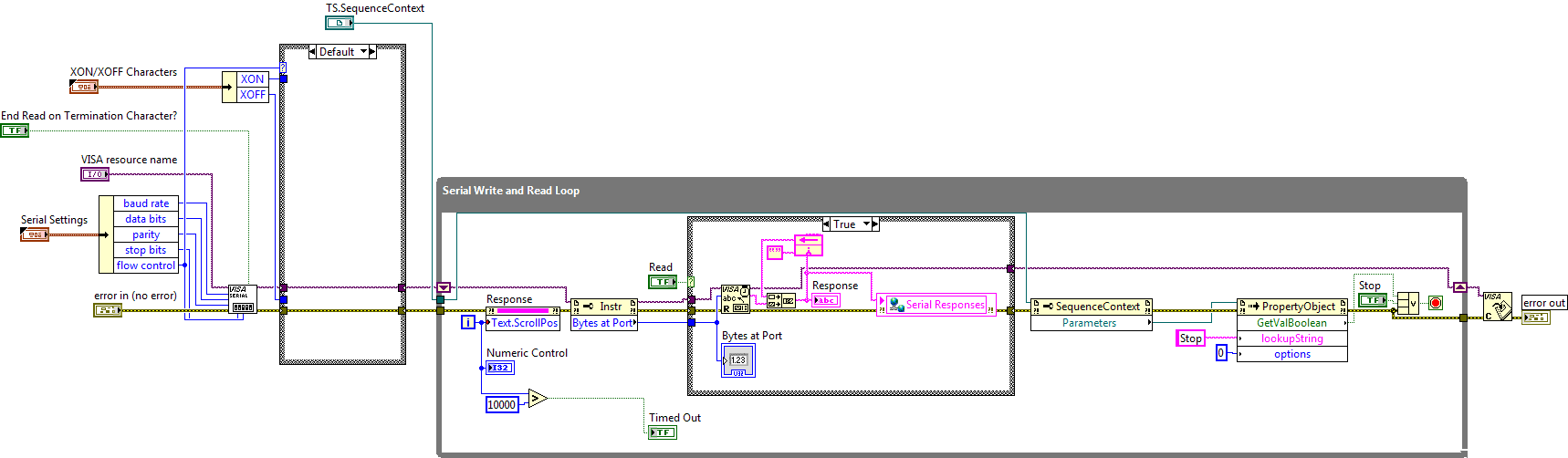Image resolution: width=1568 pixels, height=458 pixels.
Task: Select the XOFF unbundle element
Action: [253, 95]
